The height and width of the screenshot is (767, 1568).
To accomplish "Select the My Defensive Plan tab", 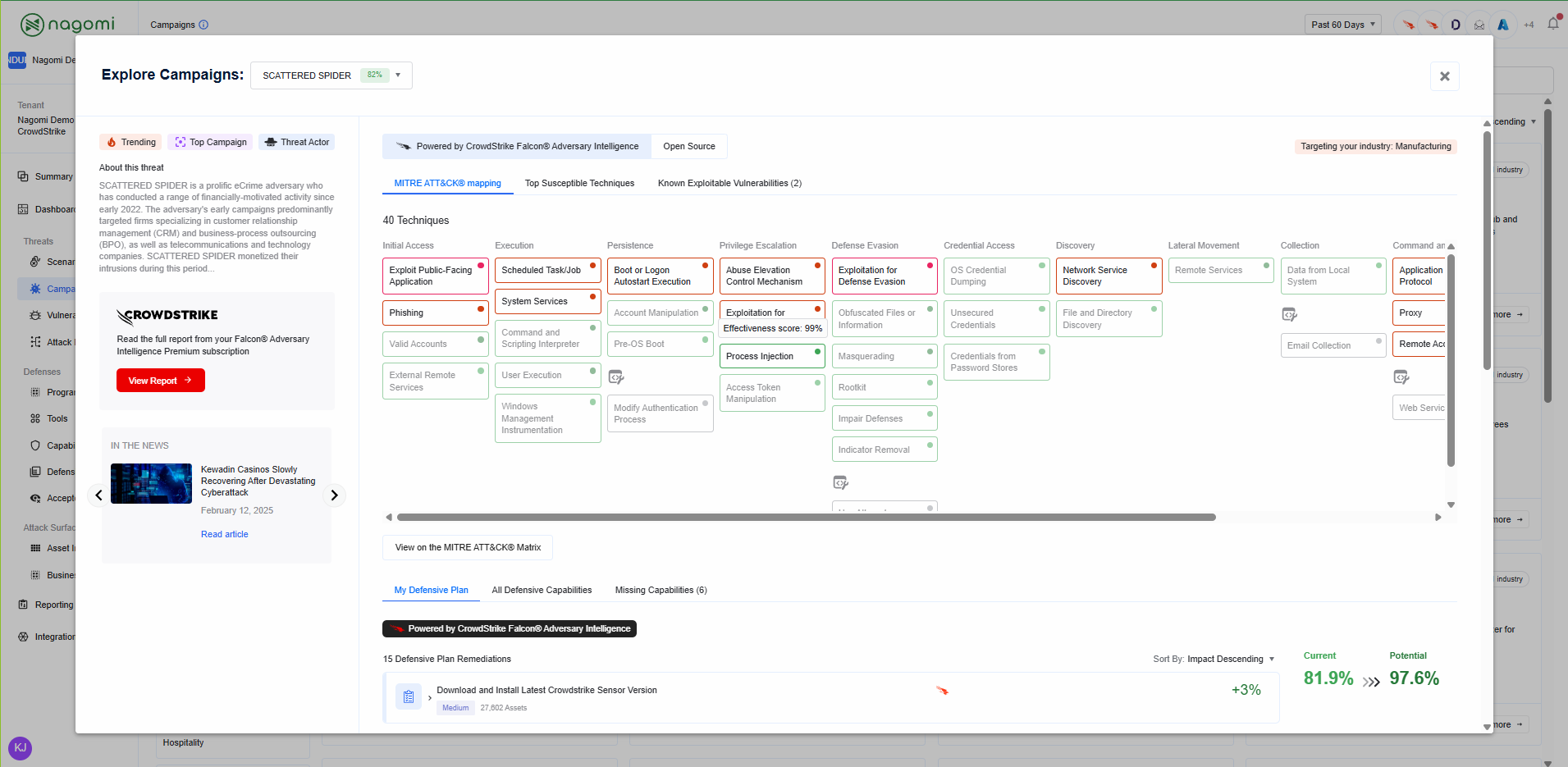I will 431,590.
